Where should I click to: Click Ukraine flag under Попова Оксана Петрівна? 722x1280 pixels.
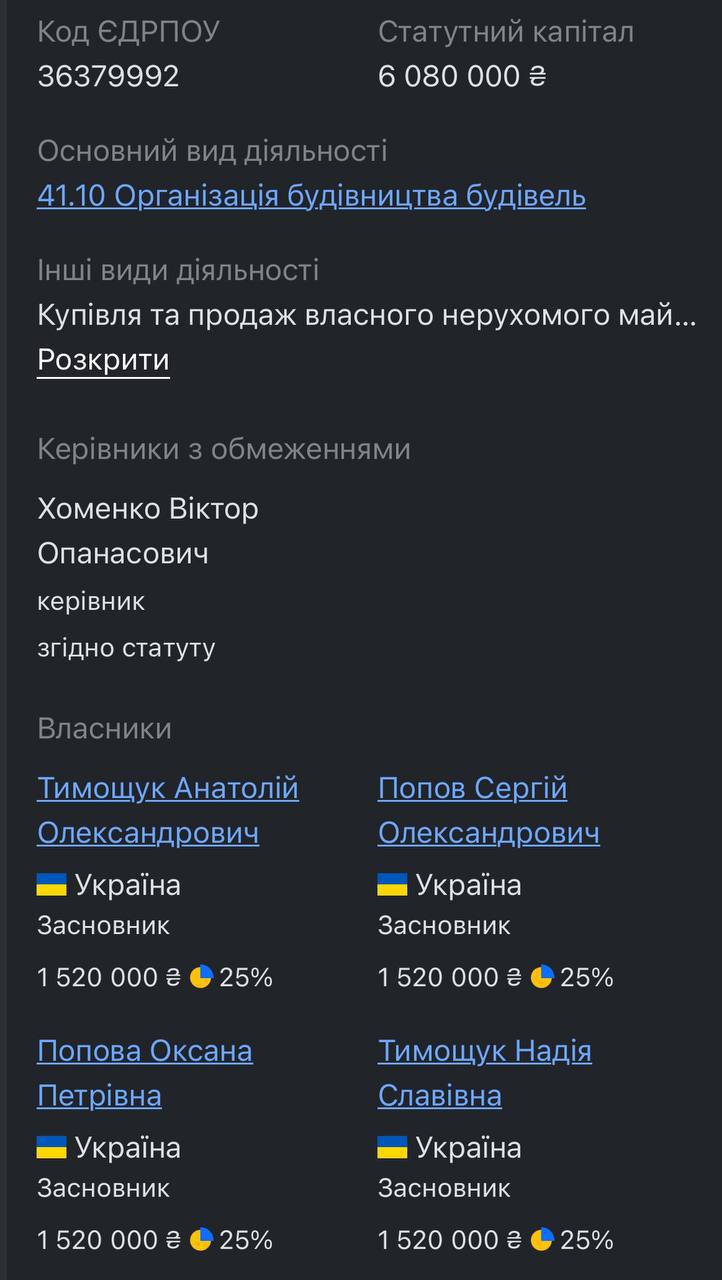[52, 1147]
